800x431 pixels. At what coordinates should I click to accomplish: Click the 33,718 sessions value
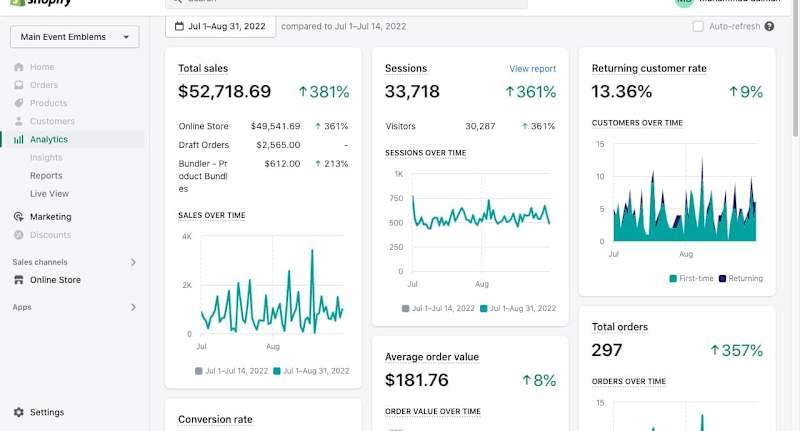pos(412,91)
